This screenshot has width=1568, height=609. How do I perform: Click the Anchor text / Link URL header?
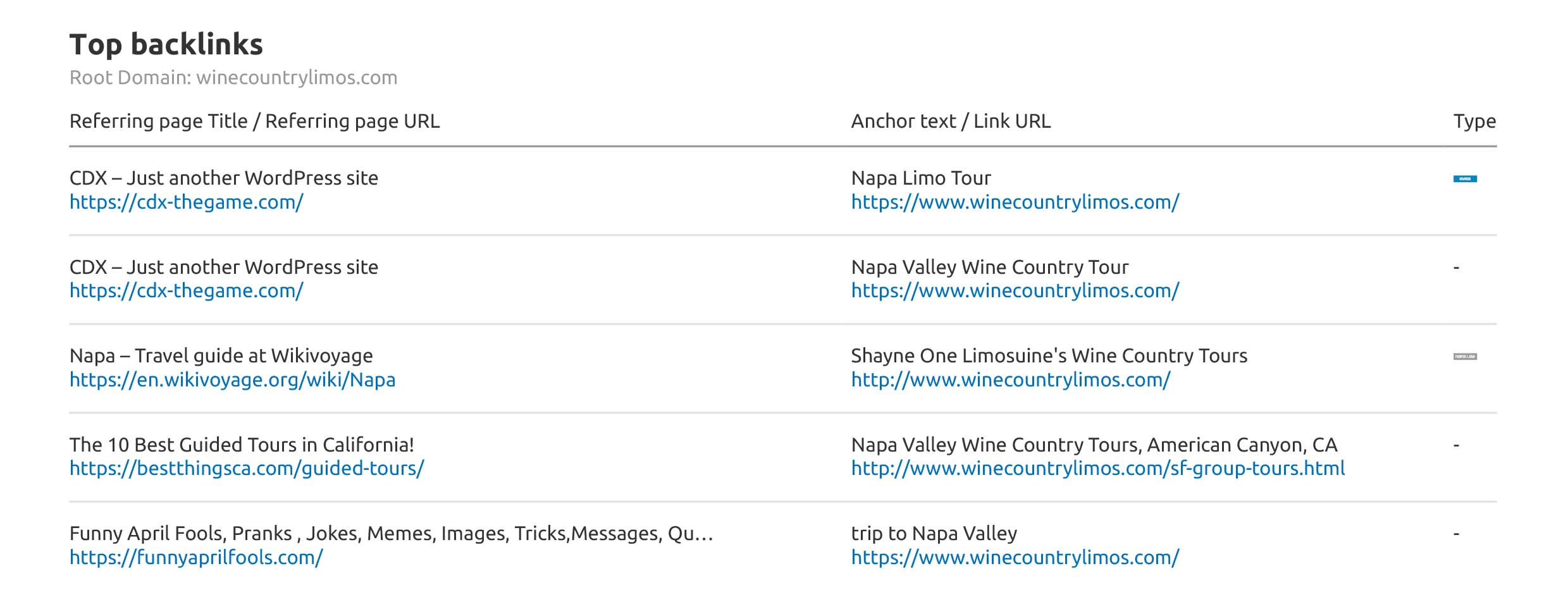coord(950,121)
